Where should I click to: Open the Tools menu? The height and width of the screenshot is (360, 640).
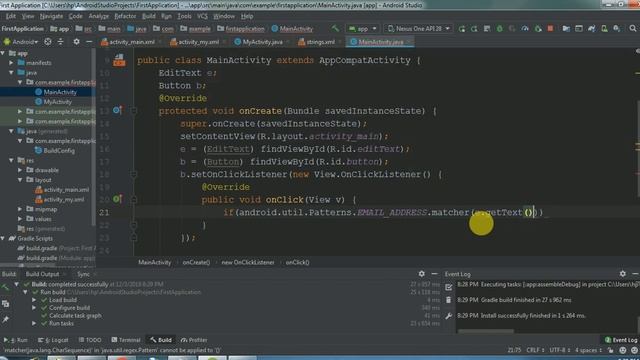click(x=184, y=16)
